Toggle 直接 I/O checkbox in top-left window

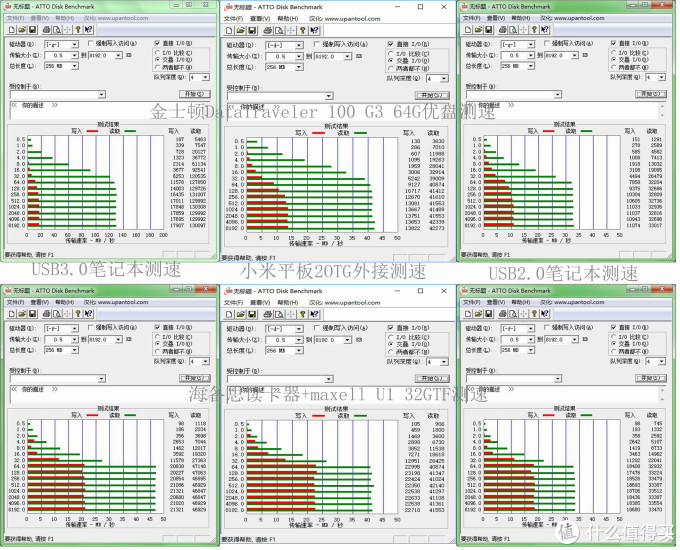click(157, 43)
